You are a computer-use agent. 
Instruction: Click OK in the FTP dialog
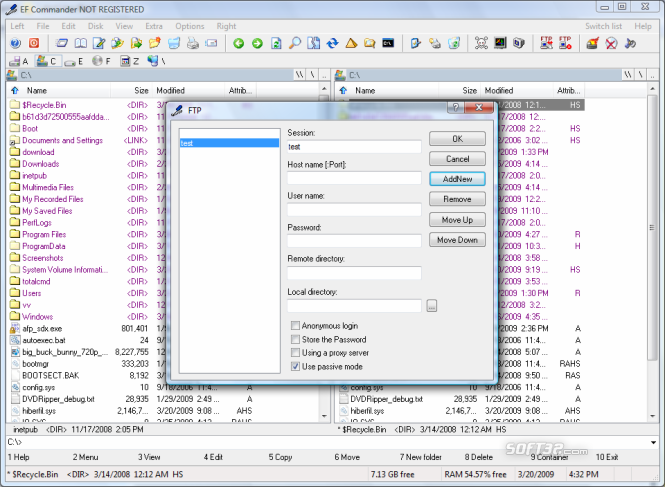[457, 139]
